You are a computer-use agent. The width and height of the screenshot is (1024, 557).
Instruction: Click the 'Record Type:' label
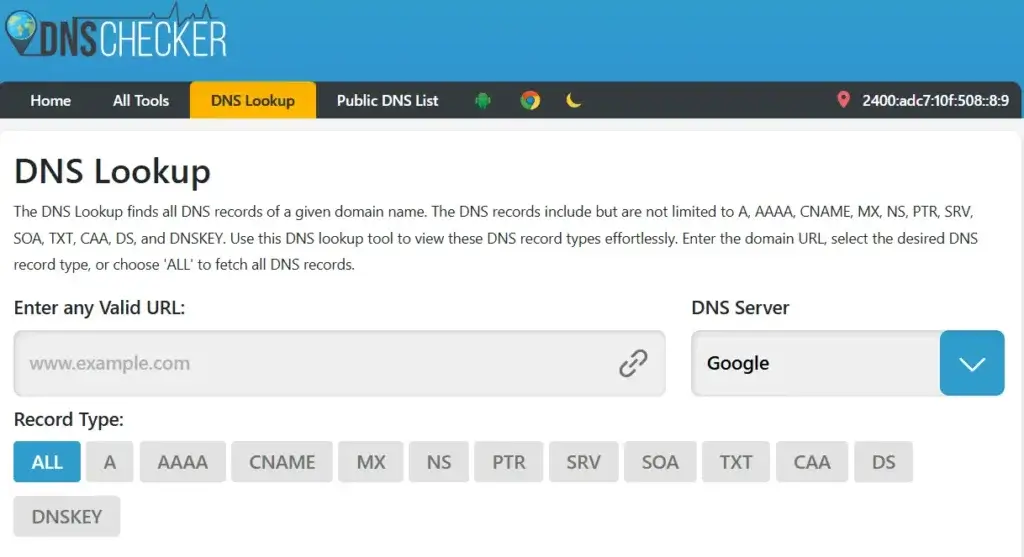tap(69, 419)
